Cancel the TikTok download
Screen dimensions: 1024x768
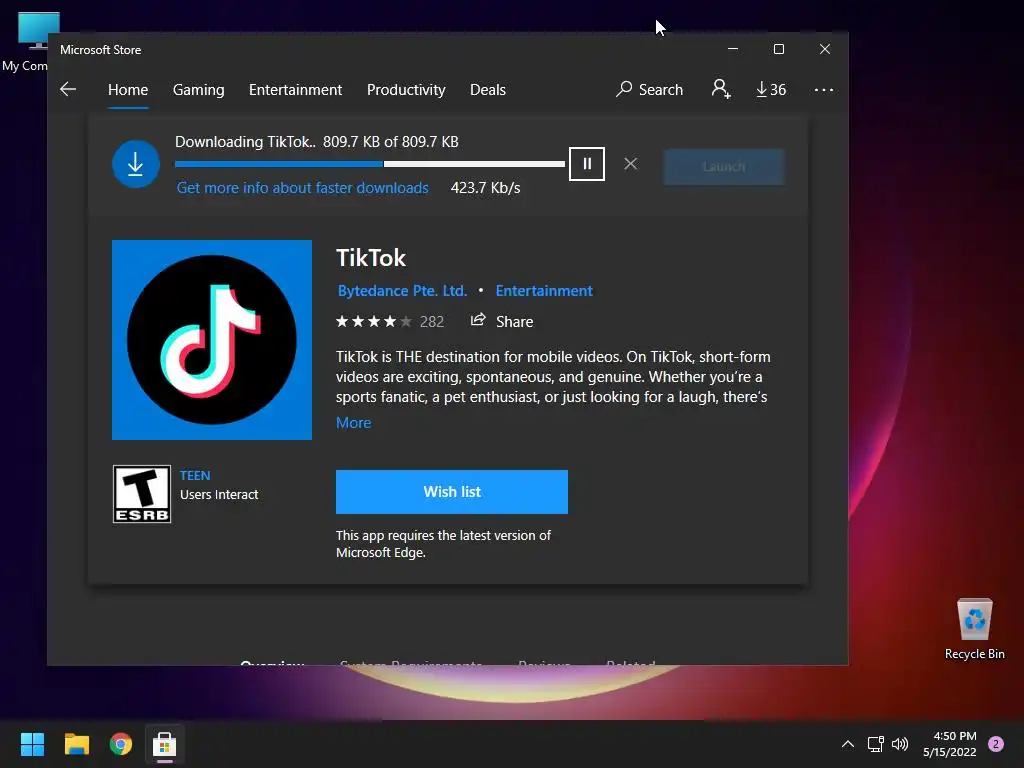tap(630, 164)
